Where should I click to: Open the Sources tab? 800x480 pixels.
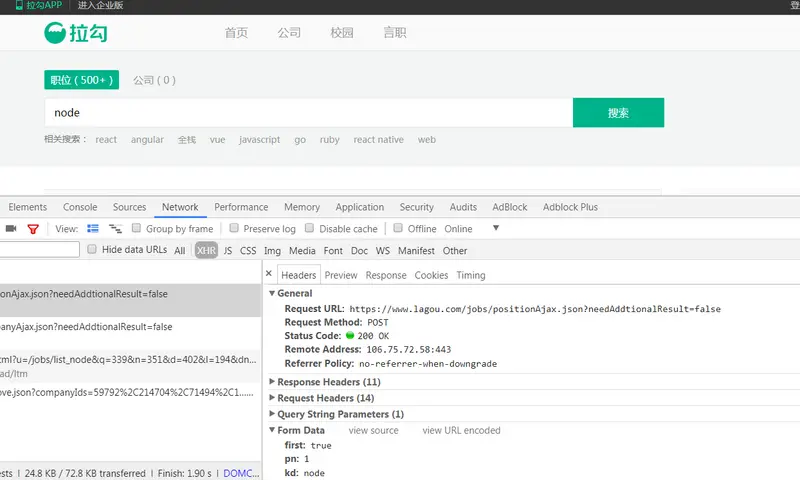130,207
